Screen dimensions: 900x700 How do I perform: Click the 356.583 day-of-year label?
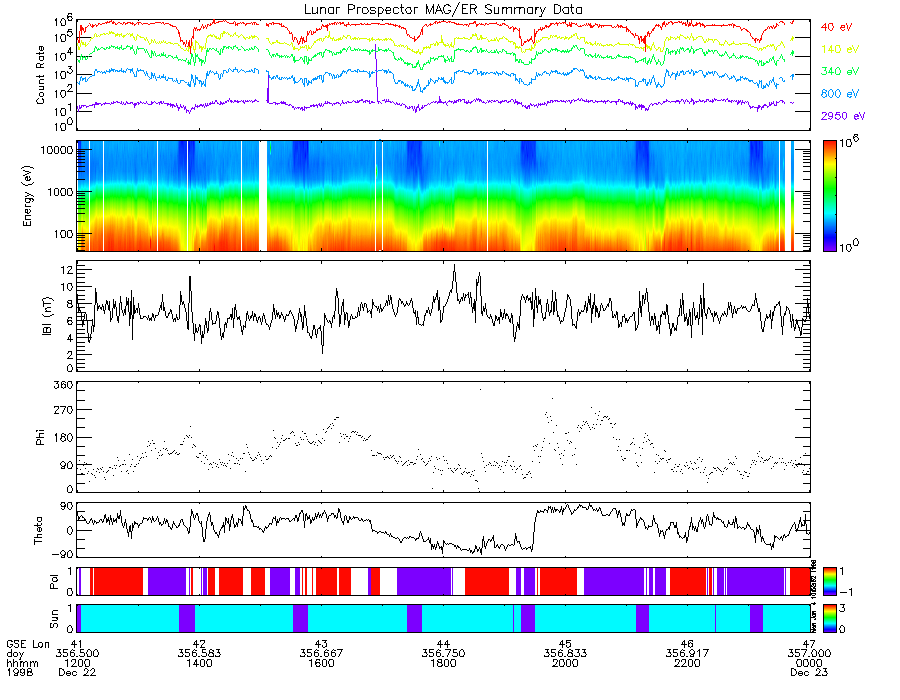(x=199, y=654)
